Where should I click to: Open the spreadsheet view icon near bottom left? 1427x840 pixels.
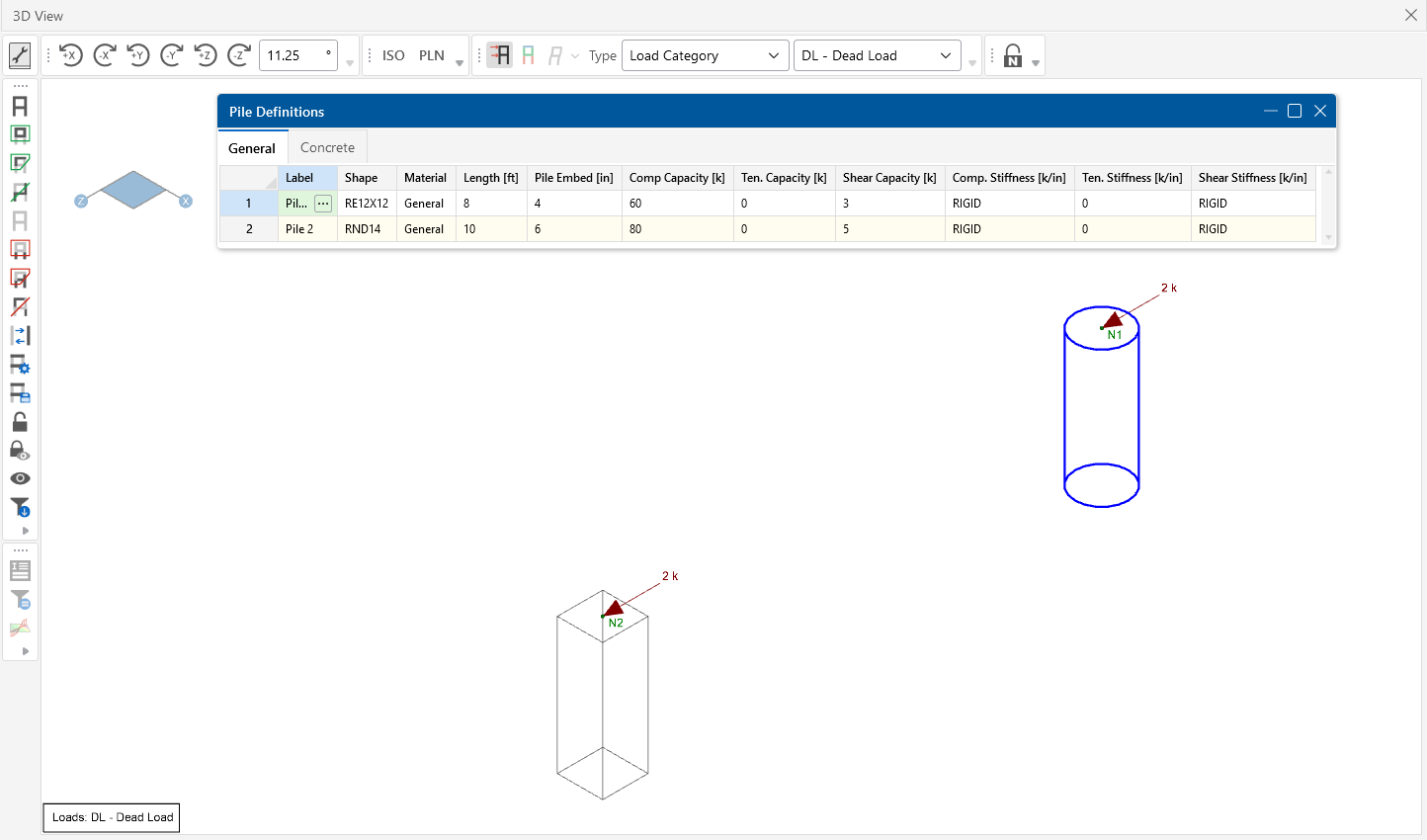(20, 570)
